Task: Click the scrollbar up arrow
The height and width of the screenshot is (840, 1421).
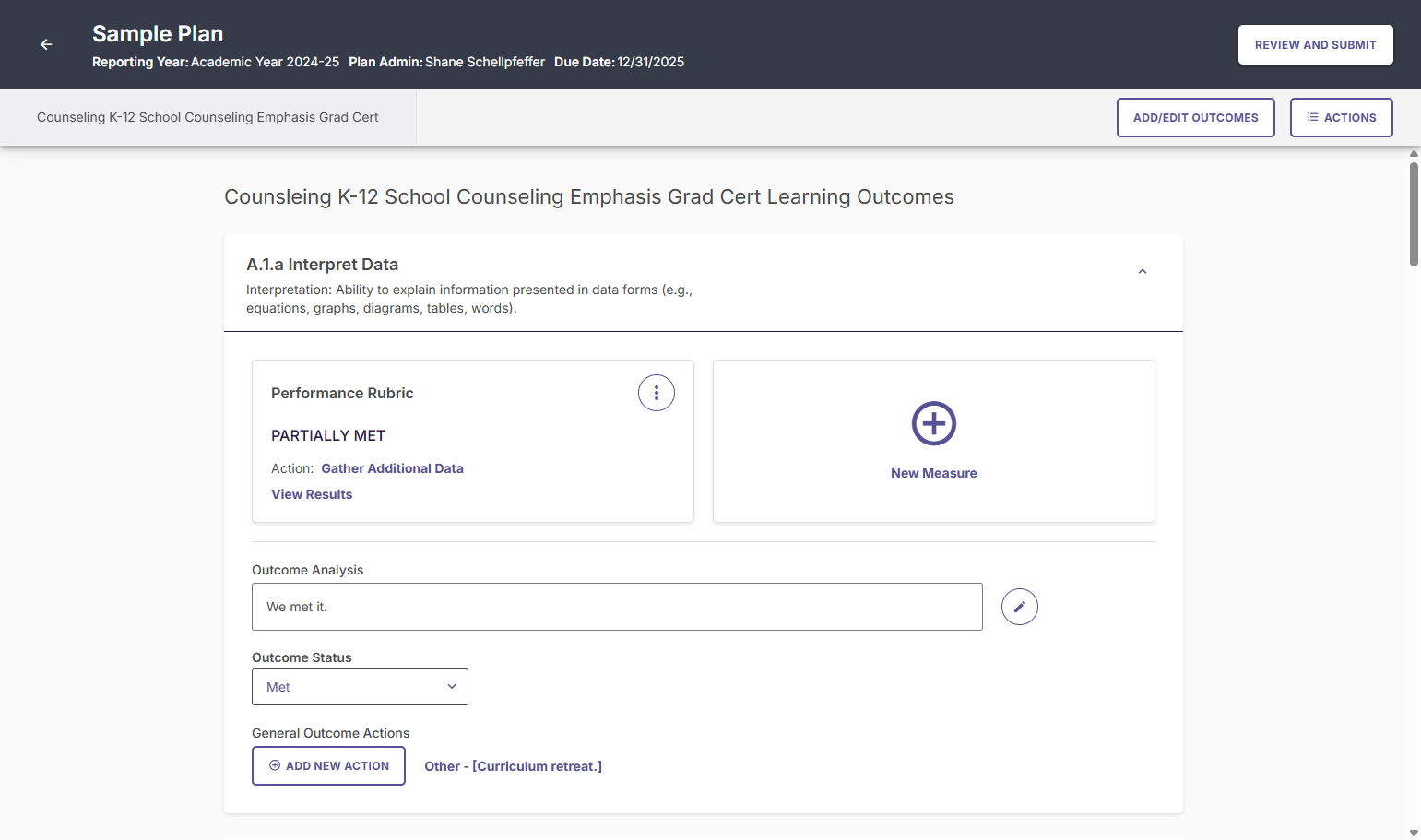Action: click(1414, 153)
